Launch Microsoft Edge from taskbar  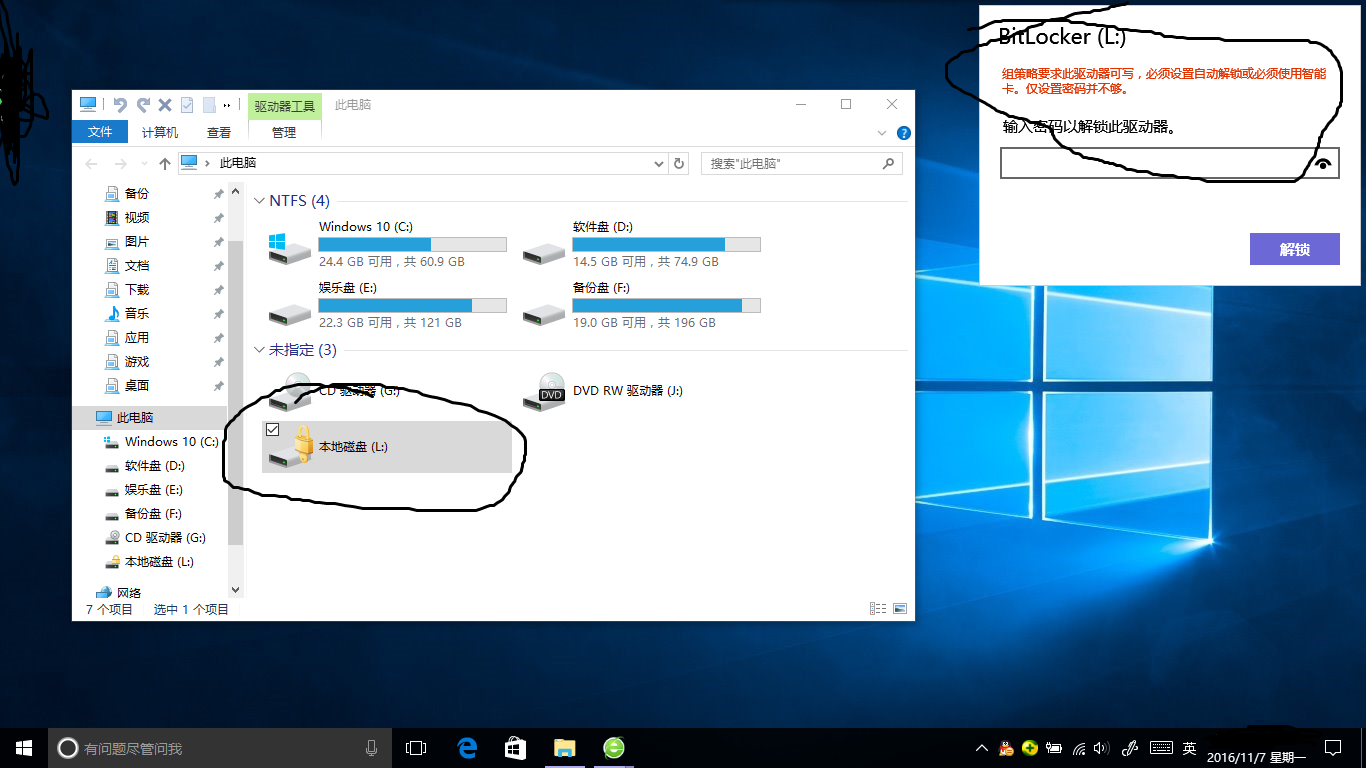(x=467, y=748)
